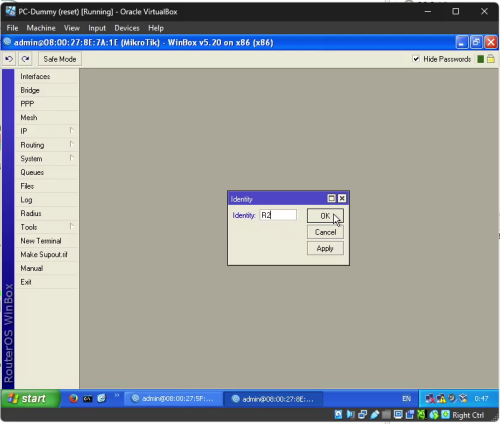Launch Firefox from quick launch bar
This screenshot has width=500, height=424.
[x=74, y=398]
